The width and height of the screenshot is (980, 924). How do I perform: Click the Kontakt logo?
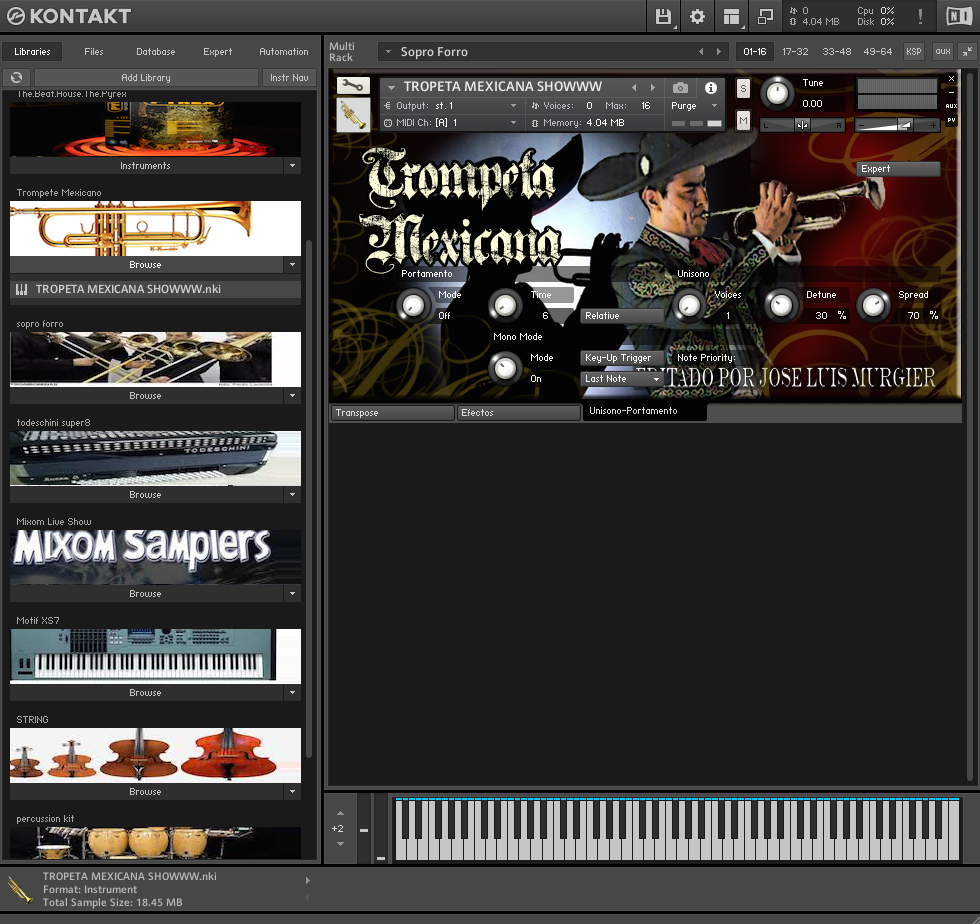[69, 16]
